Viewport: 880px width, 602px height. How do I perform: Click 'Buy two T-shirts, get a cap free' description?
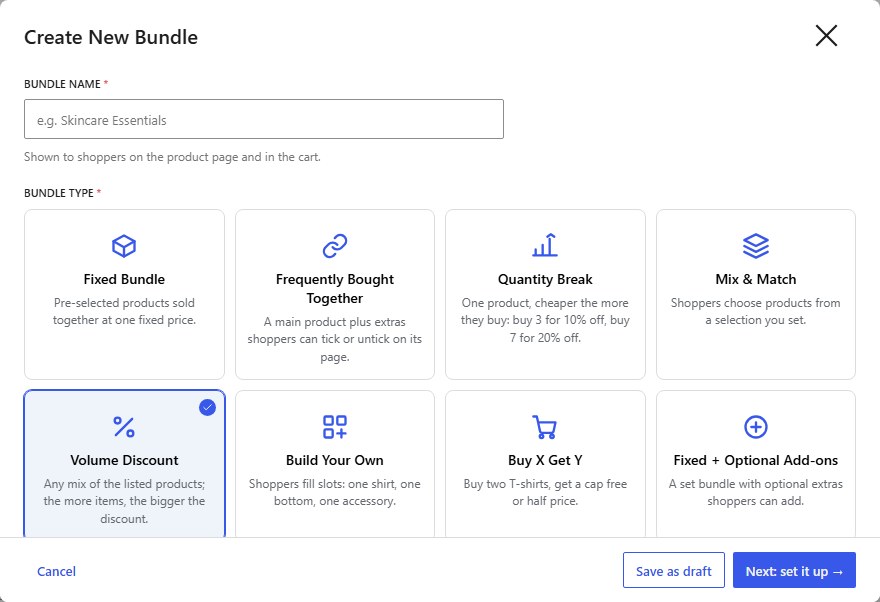tap(545, 492)
